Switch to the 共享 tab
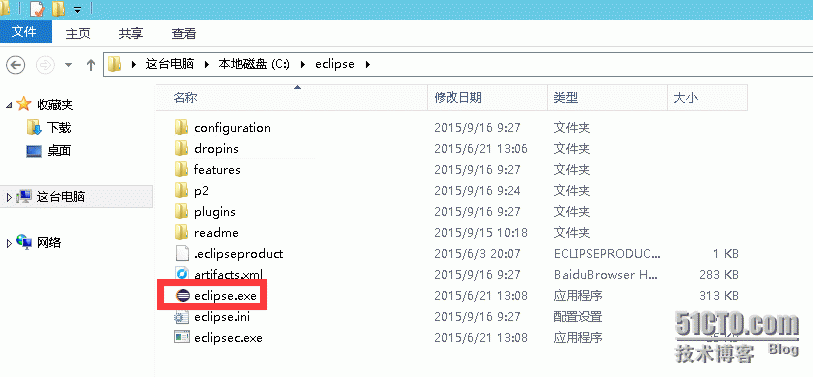 [x=131, y=33]
